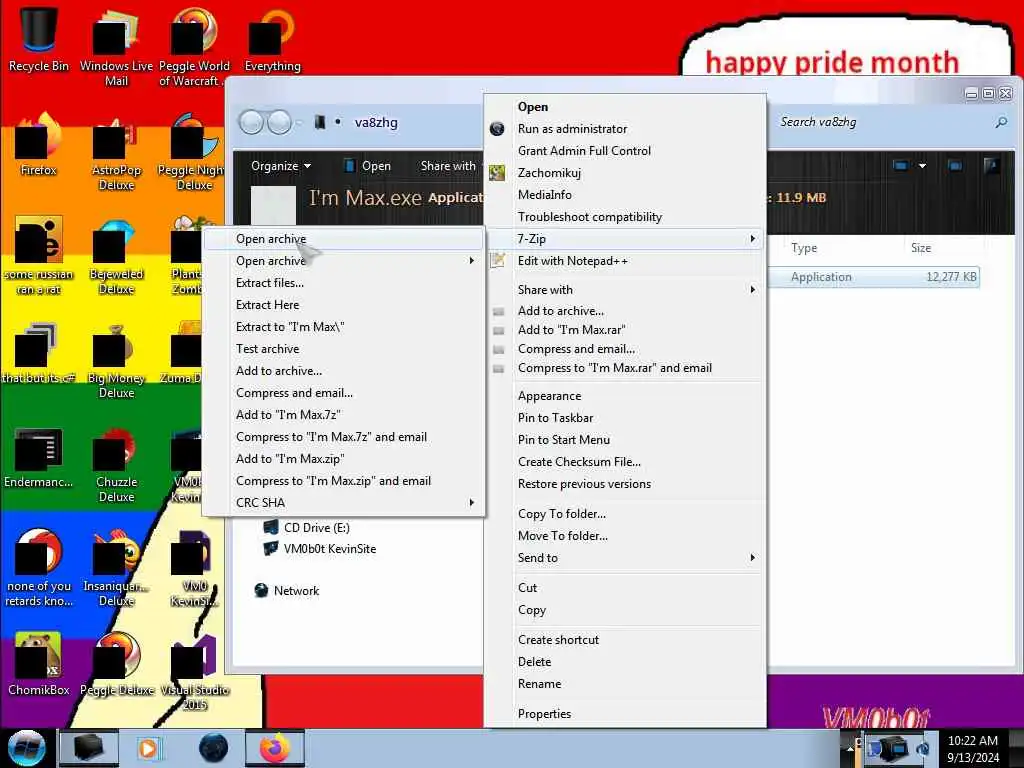This screenshot has height=768, width=1024.
Task: Click the Type column header
Action: 803,248
